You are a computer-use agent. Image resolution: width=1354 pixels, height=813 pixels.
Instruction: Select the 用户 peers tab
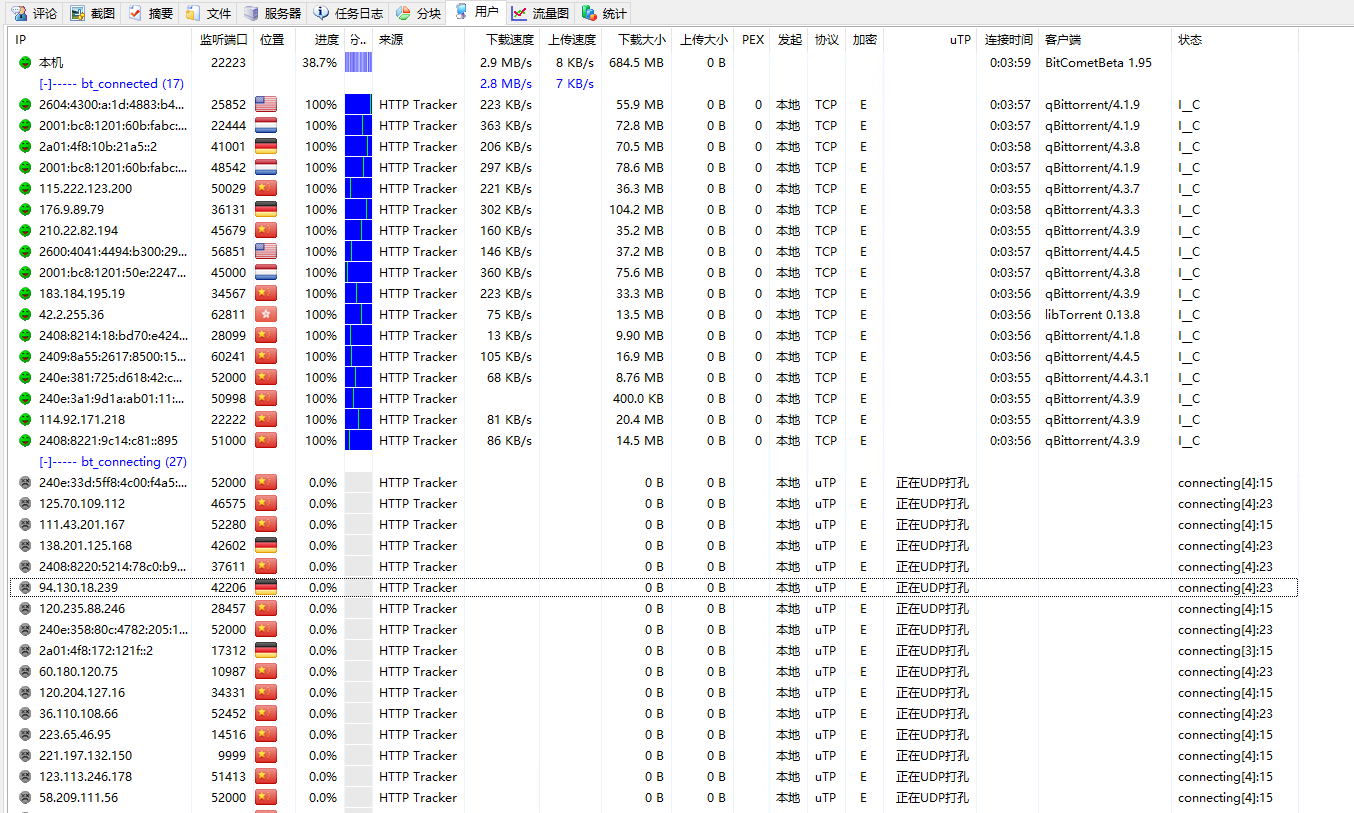476,13
